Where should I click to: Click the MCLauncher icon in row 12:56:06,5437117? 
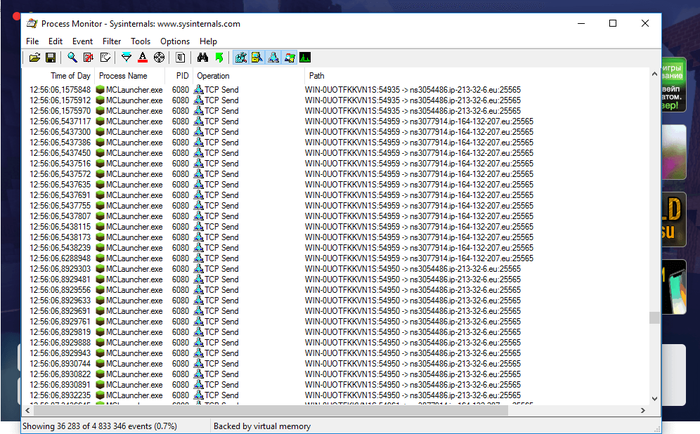coord(100,121)
